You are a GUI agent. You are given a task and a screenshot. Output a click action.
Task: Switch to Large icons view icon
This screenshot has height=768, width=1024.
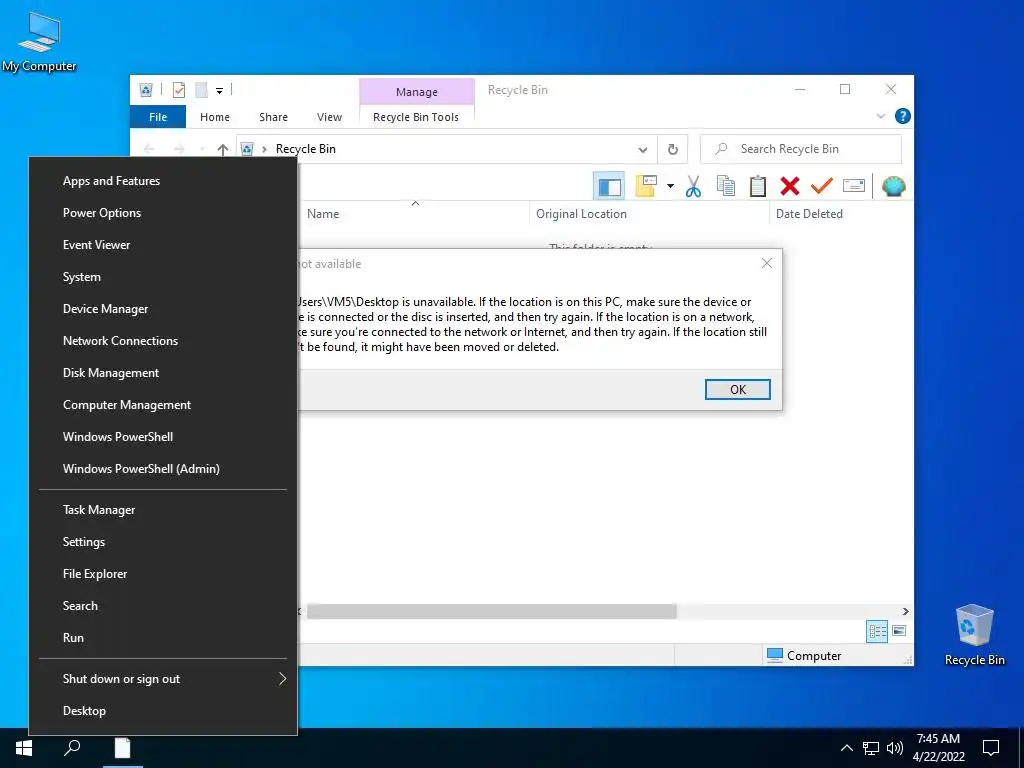899,631
